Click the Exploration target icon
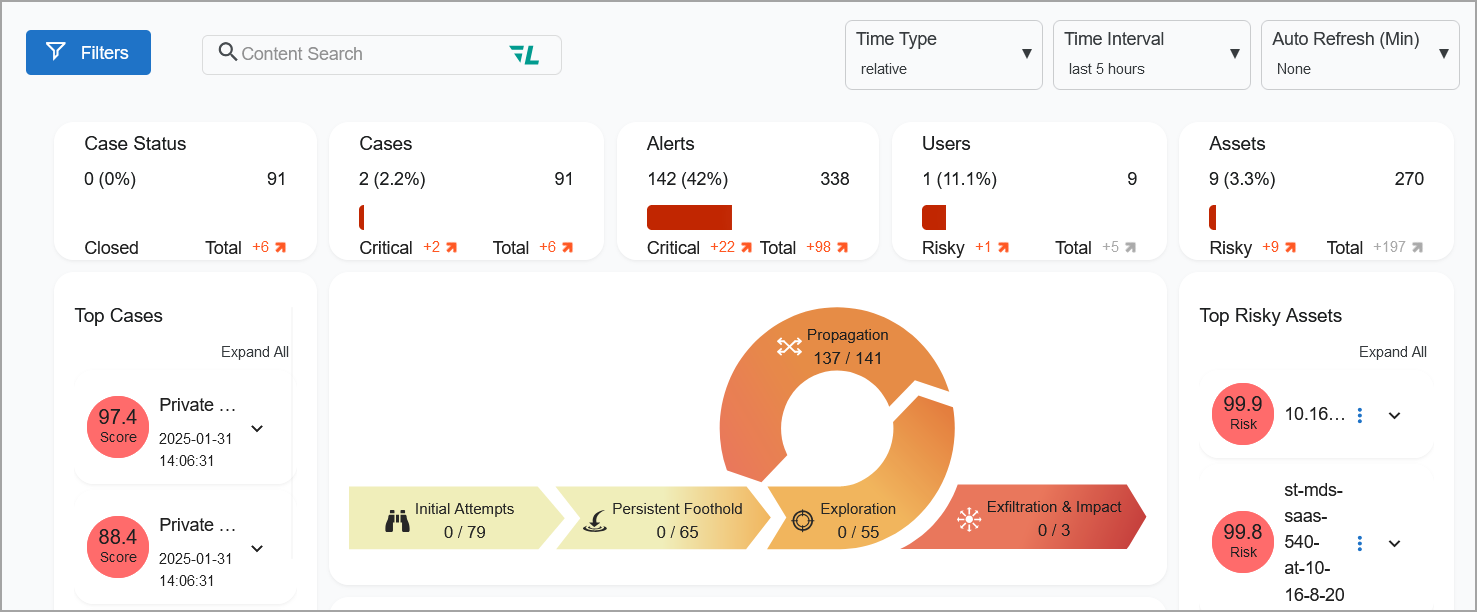 pyautogui.click(x=802, y=521)
